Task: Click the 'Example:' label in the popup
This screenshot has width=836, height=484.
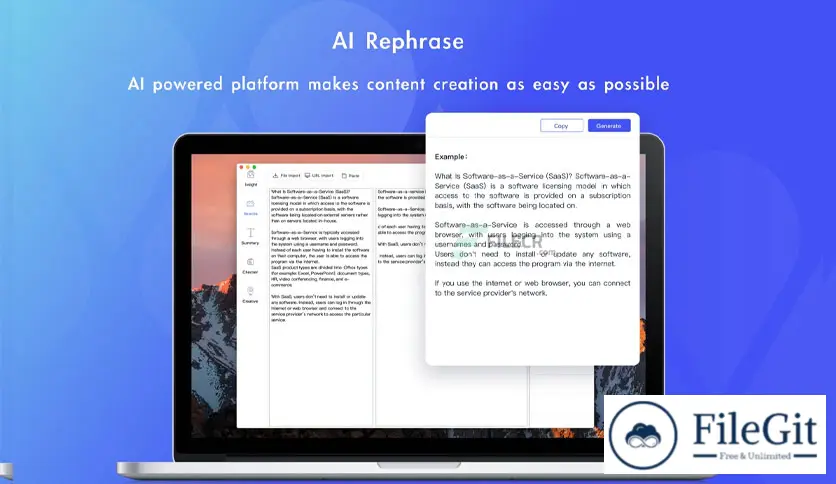Action: (x=451, y=157)
